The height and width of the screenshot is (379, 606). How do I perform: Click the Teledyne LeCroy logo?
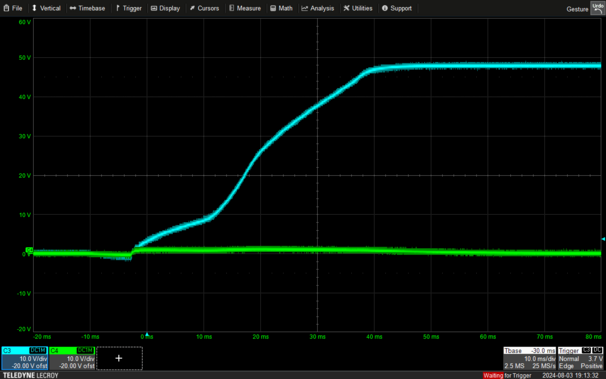(31, 375)
